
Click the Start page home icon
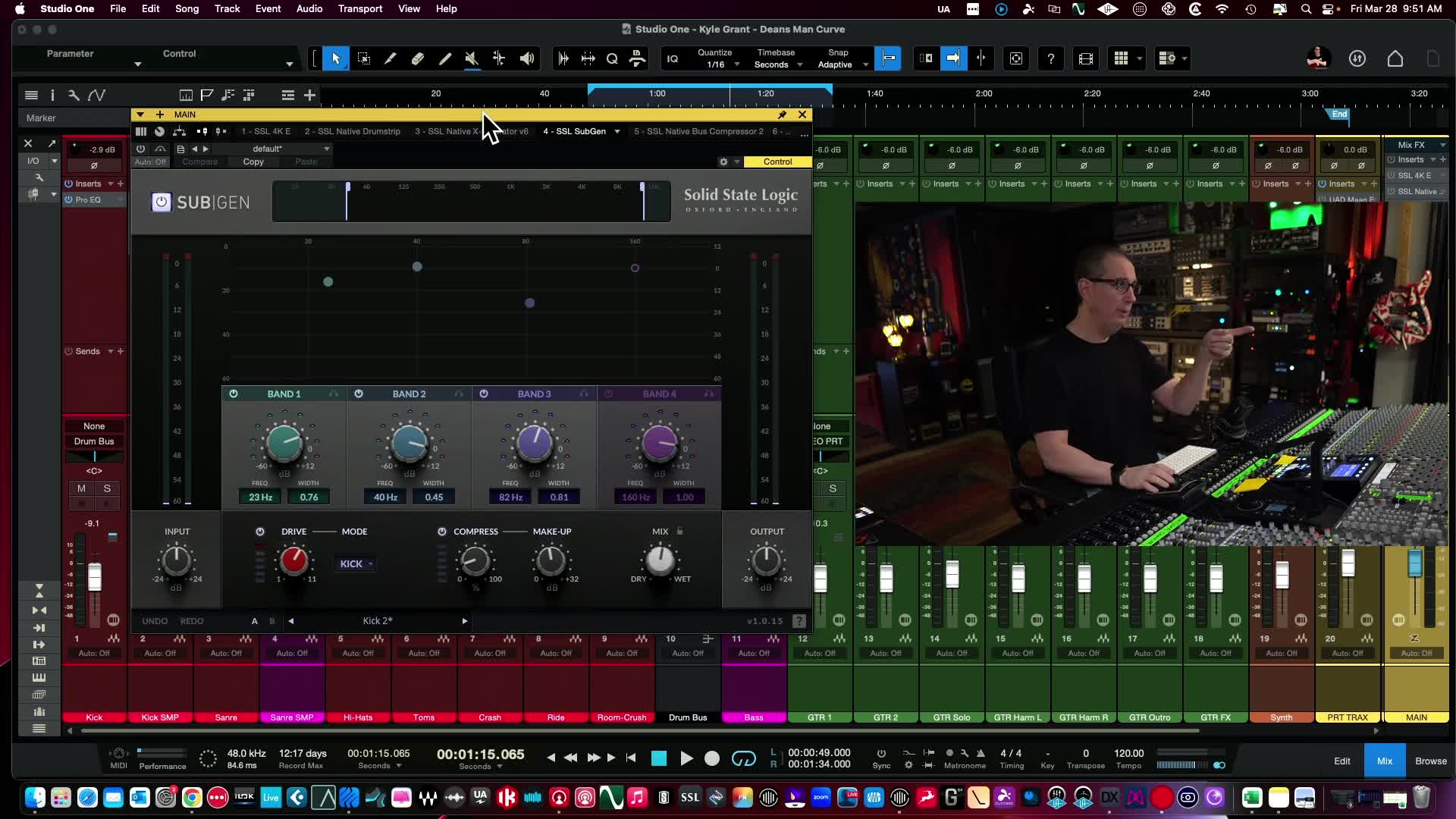tap(1395, 58)
